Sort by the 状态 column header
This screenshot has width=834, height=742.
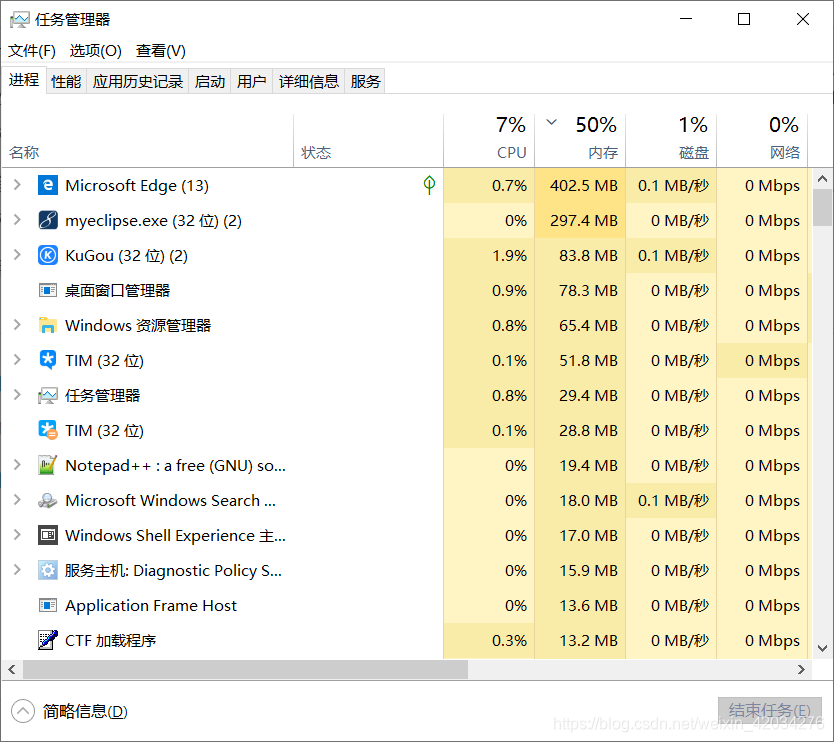coord(368,141)
